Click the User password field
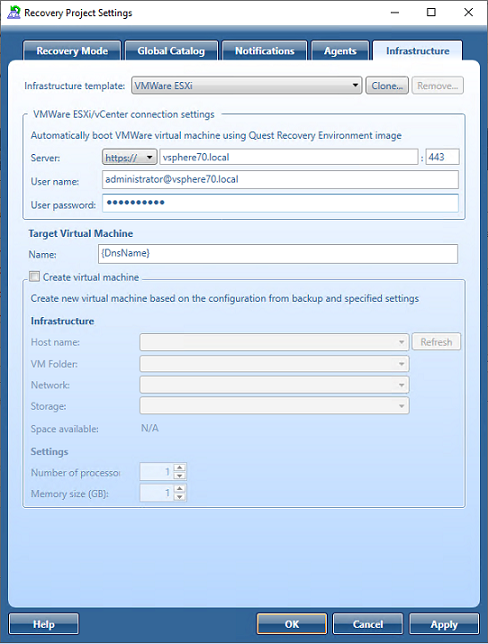The height and width of the screenshot is (644, 488). pyautogui.click(x=280, y=203)
